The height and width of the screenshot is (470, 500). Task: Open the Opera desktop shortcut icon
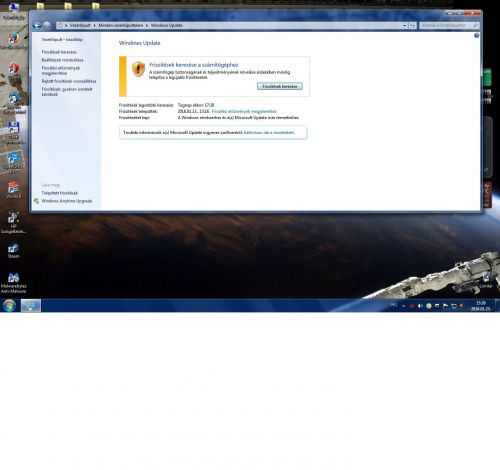(13, 69)
